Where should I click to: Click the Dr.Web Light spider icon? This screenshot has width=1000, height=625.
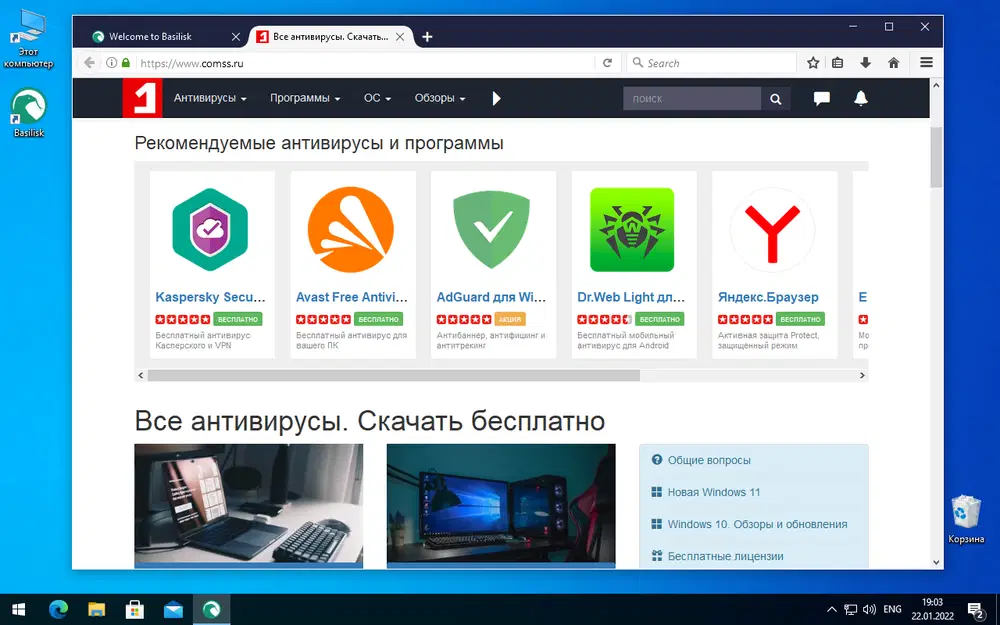coord(632,230)
